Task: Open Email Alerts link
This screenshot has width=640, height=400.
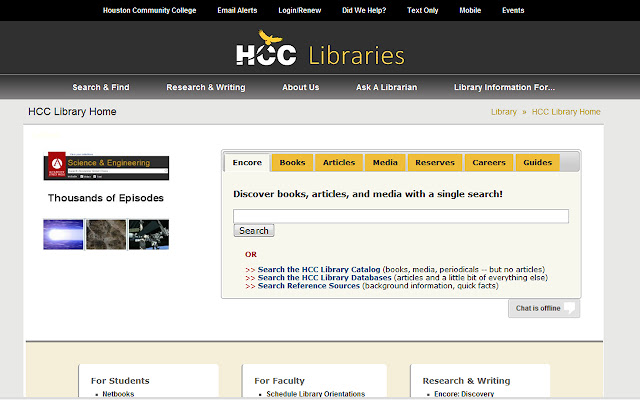Action: (237, 10)
